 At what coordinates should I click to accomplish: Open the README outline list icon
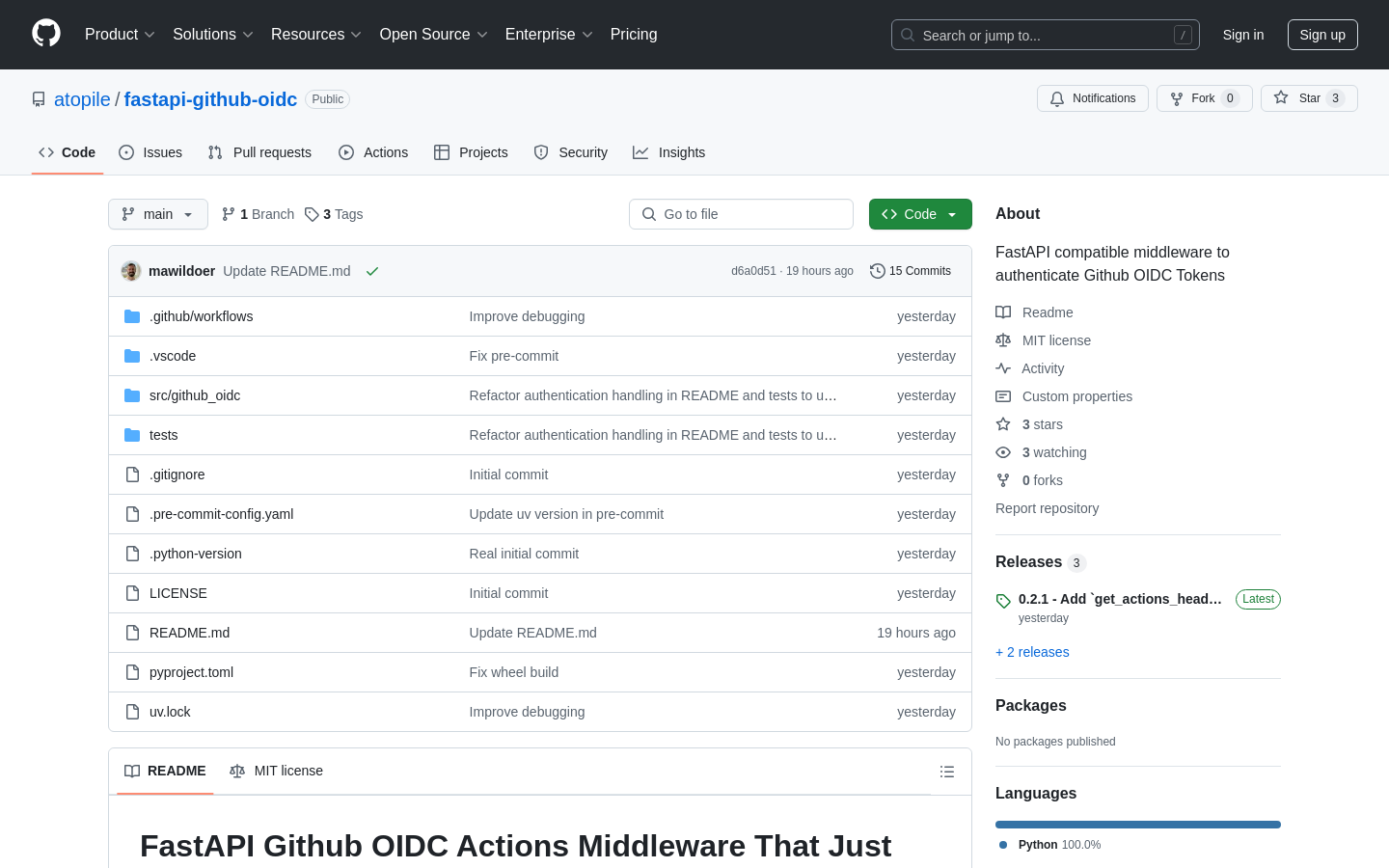tap(947, 772)
